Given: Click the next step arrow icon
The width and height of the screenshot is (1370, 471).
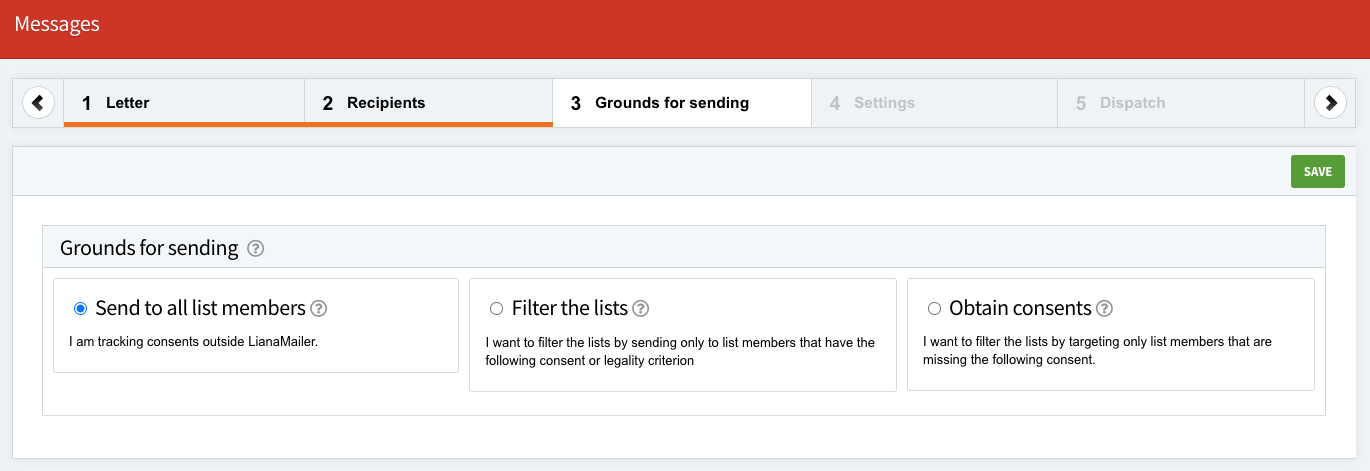Looking at the screenshot, I should [x=1330, y=102].
